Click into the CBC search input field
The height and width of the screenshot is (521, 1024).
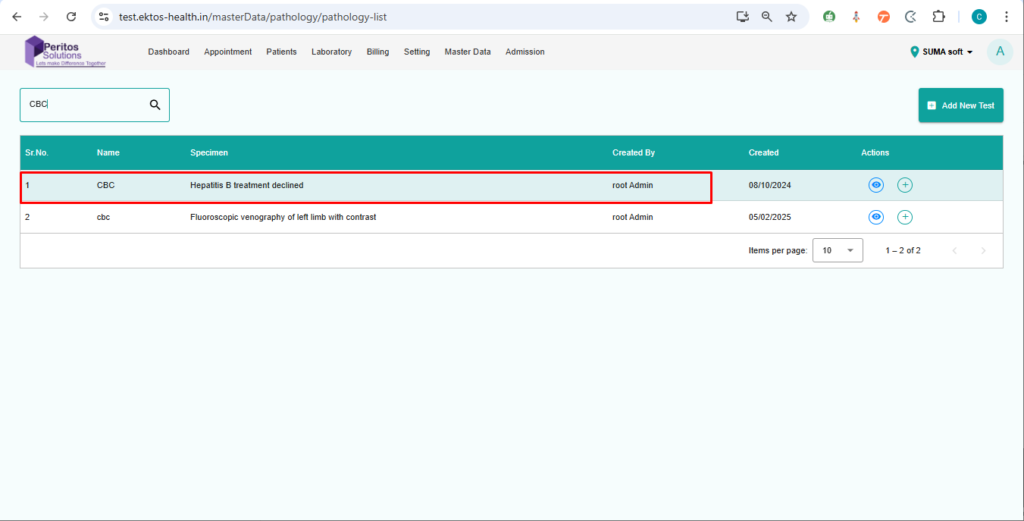tap(85, 104)
